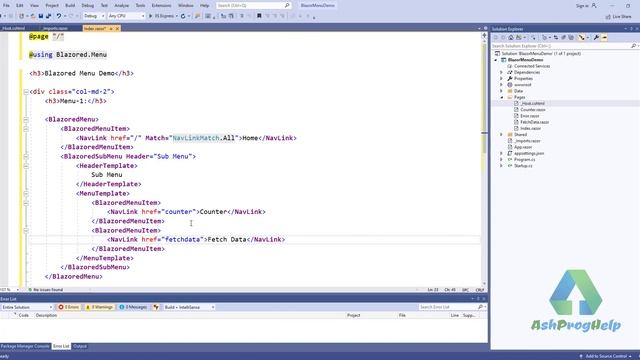Pin the Index.razor tab
Viewport: 640px width, 360px height.
point(111,29)
